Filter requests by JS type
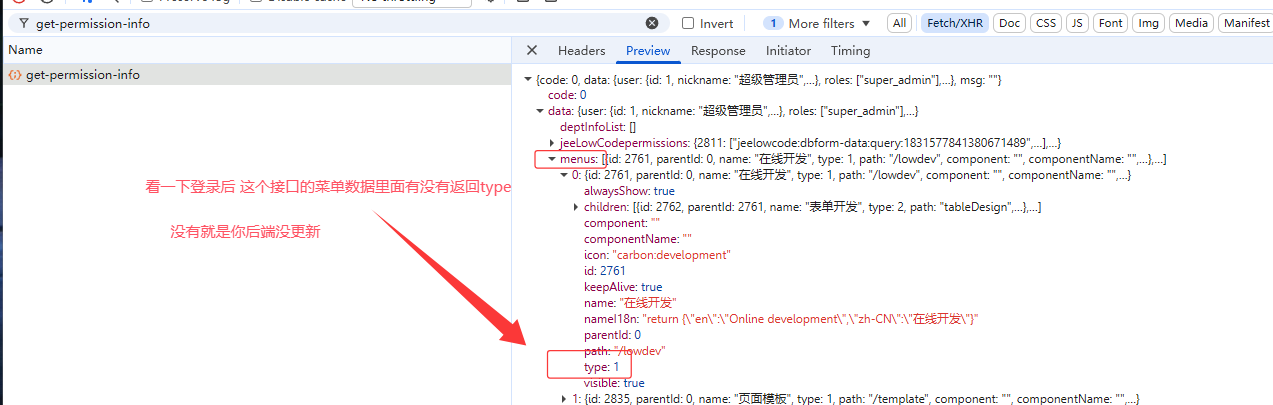 pos(1077,23)
